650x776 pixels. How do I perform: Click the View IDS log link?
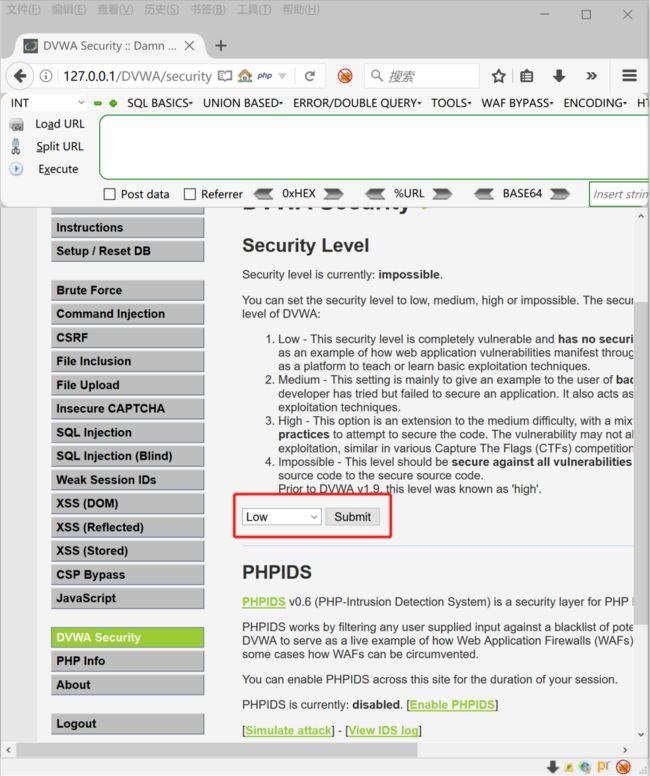(x=384, y=730)
